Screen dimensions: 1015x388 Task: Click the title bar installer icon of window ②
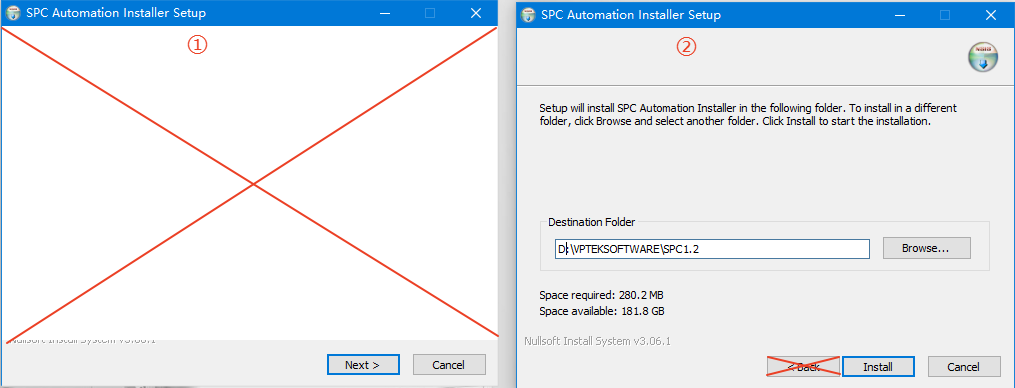pyautogui.click(x=529, y=14)
